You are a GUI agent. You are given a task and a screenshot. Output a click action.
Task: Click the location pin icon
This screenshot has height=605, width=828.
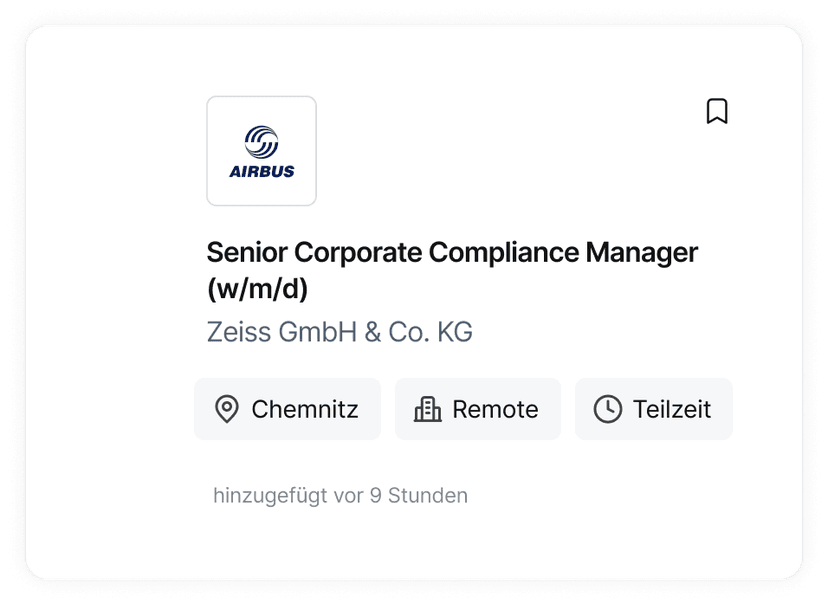[x=227, y=409]
